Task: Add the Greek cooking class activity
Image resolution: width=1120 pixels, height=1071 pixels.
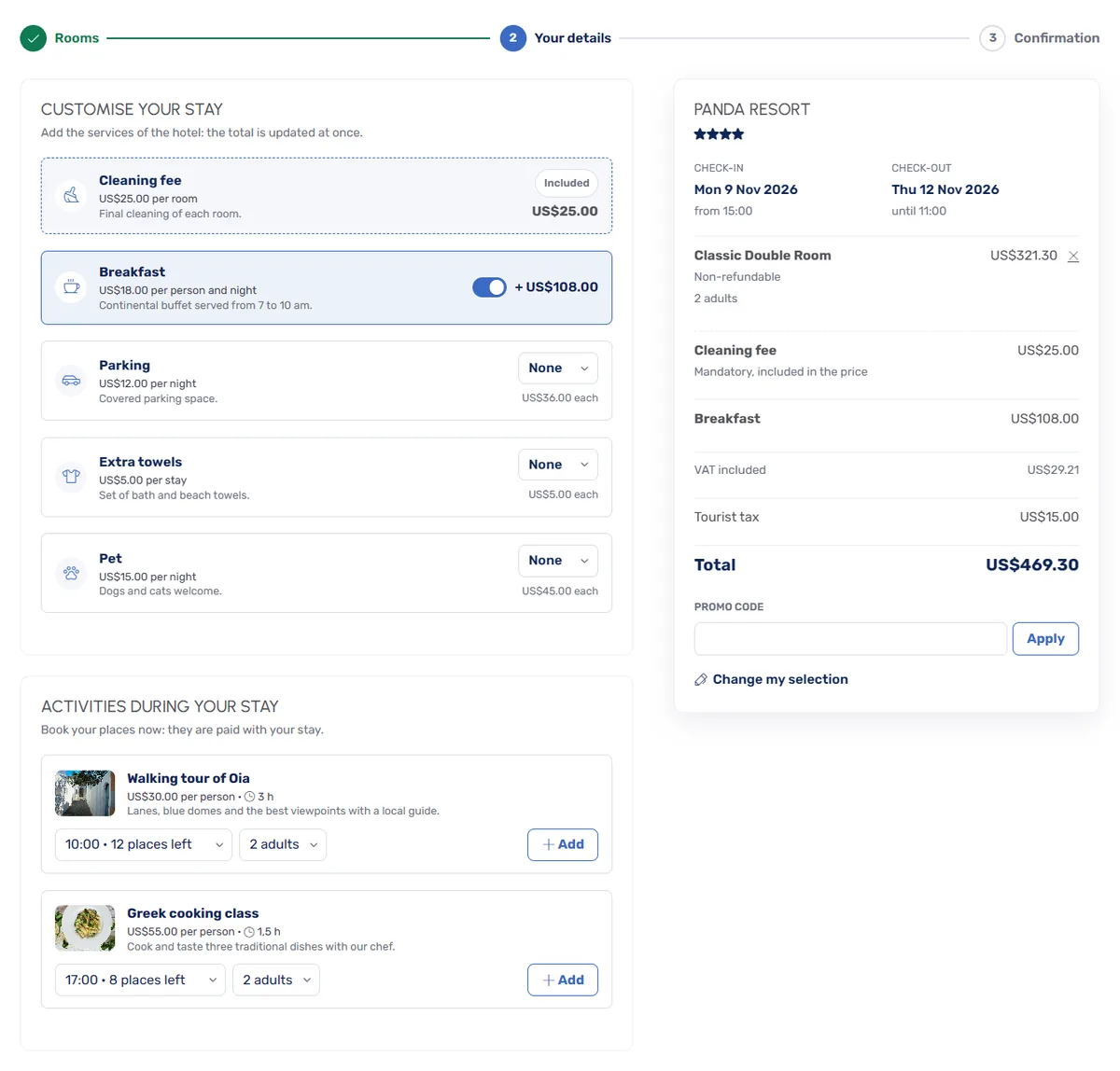Action: pyautogui.click(x=563, y=980)
